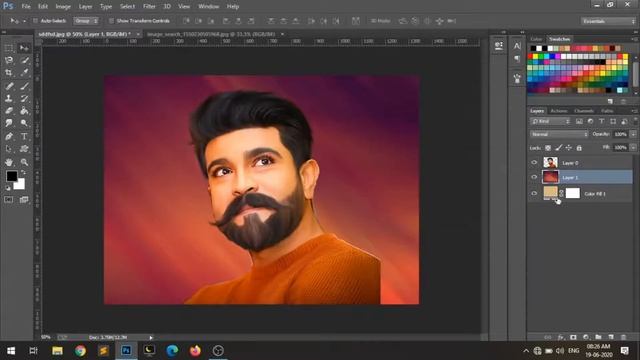Select the Custom Shape tool
Screen dimensions: 640x360
click(x=24, y=149)
